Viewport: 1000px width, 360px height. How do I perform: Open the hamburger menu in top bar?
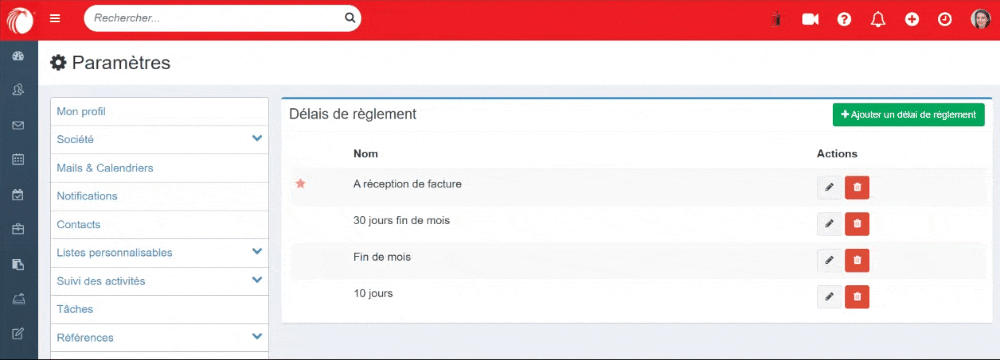pos(55,19)
